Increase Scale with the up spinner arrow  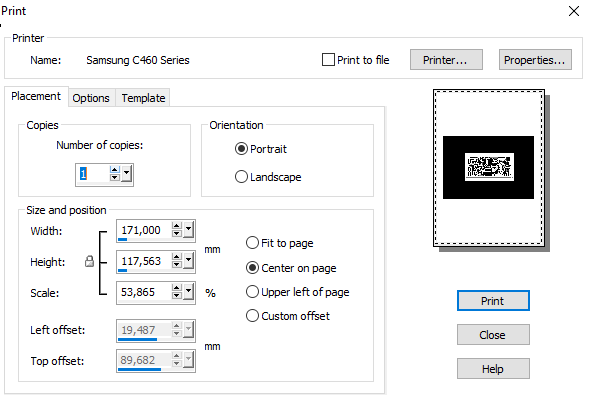[177, 288]
